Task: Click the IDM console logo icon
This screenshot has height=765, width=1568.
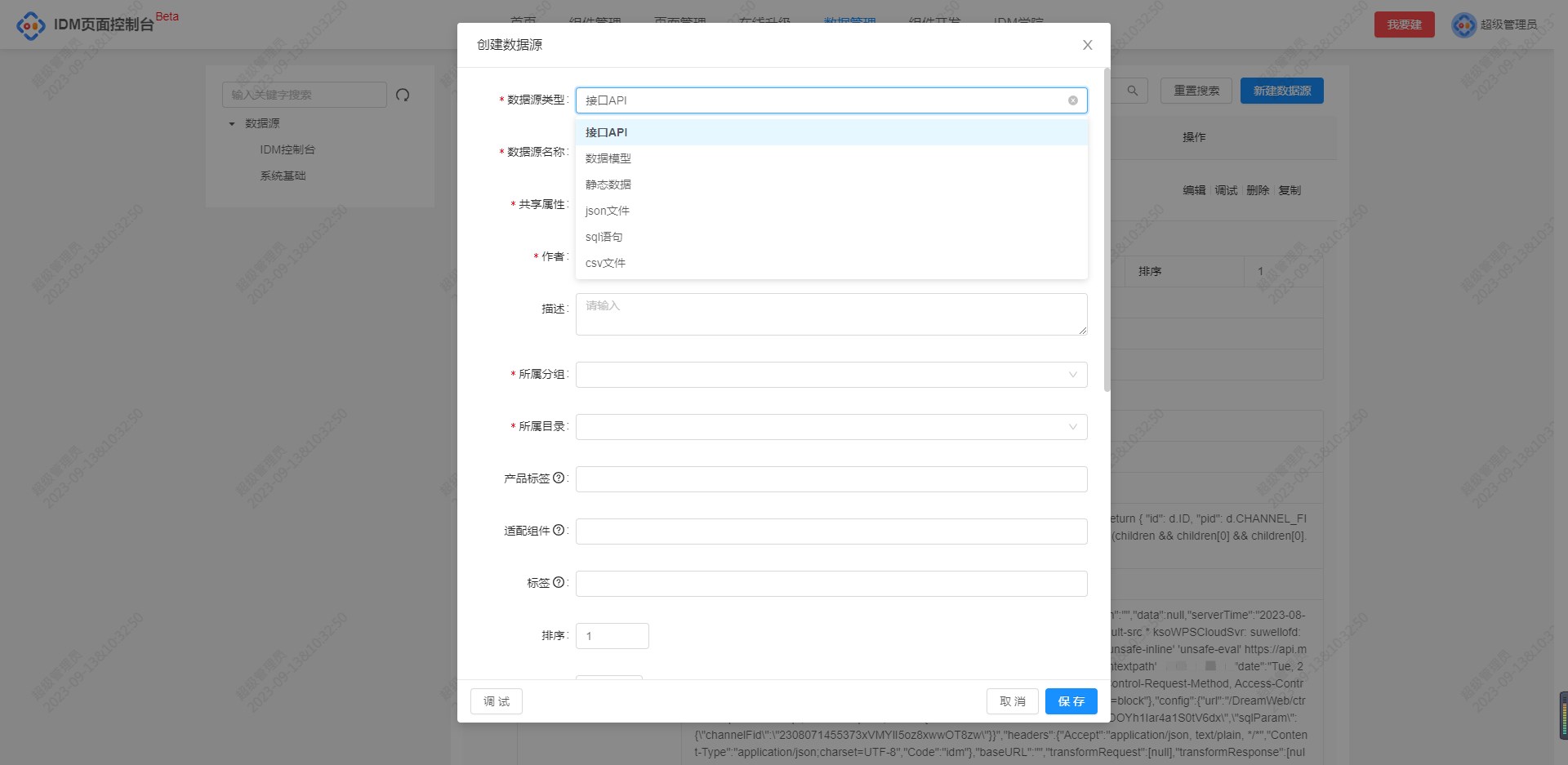Action: click(31, 25)
